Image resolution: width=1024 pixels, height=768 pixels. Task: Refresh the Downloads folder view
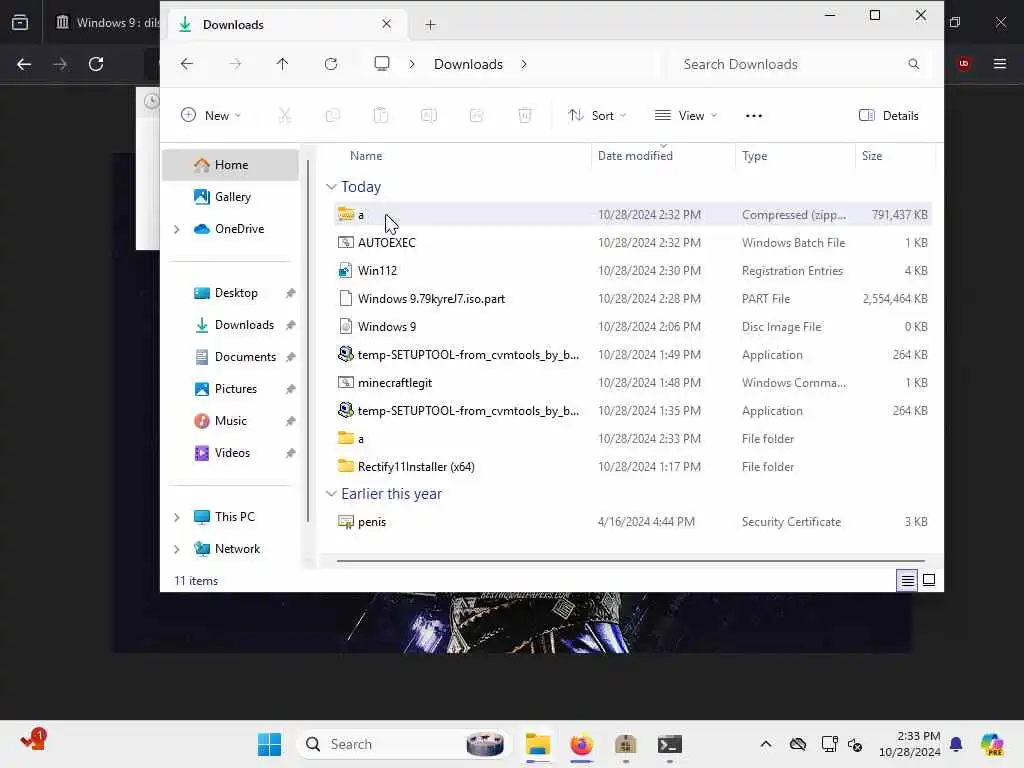click(331, 64)
